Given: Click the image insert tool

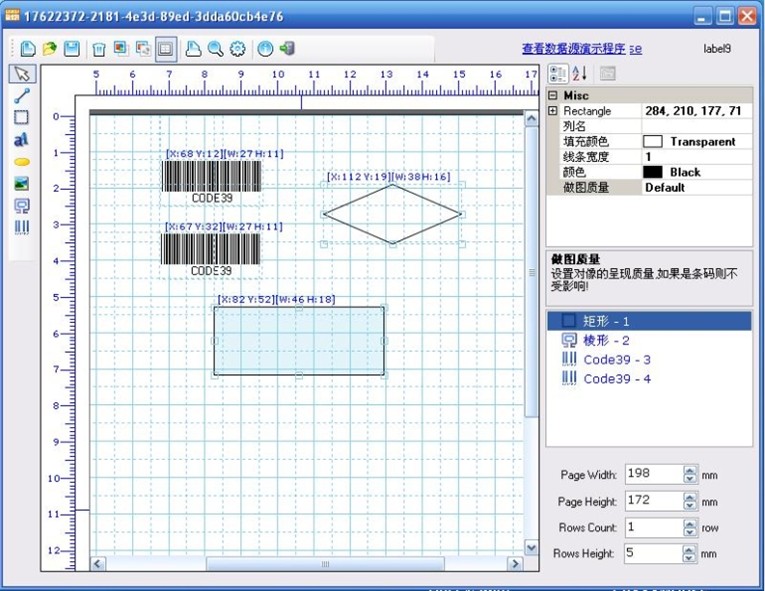Looking at the screenshot, I should tap(22, 183).
